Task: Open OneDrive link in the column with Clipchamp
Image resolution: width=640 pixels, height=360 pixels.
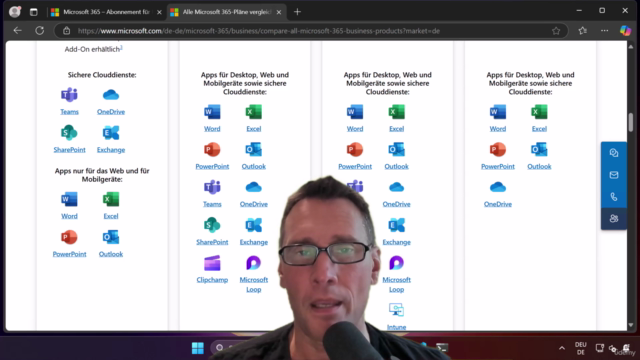Action: click(x=253, y=204)
